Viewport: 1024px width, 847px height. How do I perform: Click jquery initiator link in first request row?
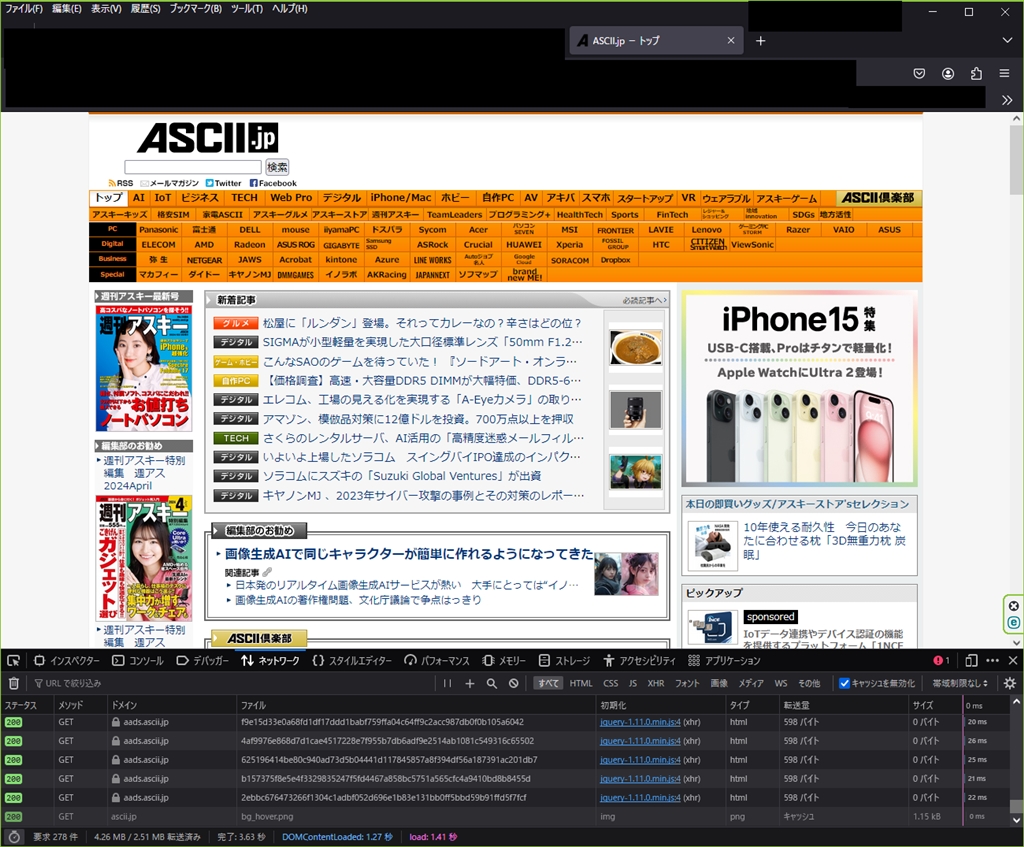coord(640,722)
